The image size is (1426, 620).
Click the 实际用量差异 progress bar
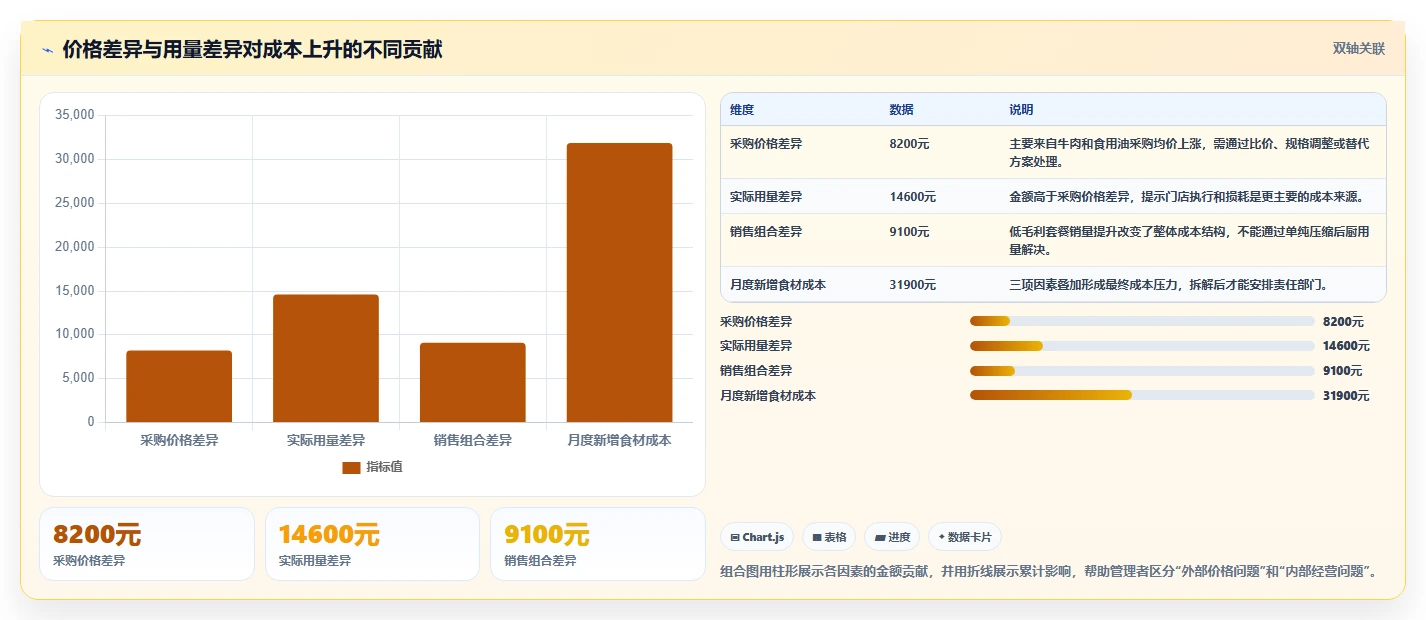pyautogui.click(x=1142, y=346)
